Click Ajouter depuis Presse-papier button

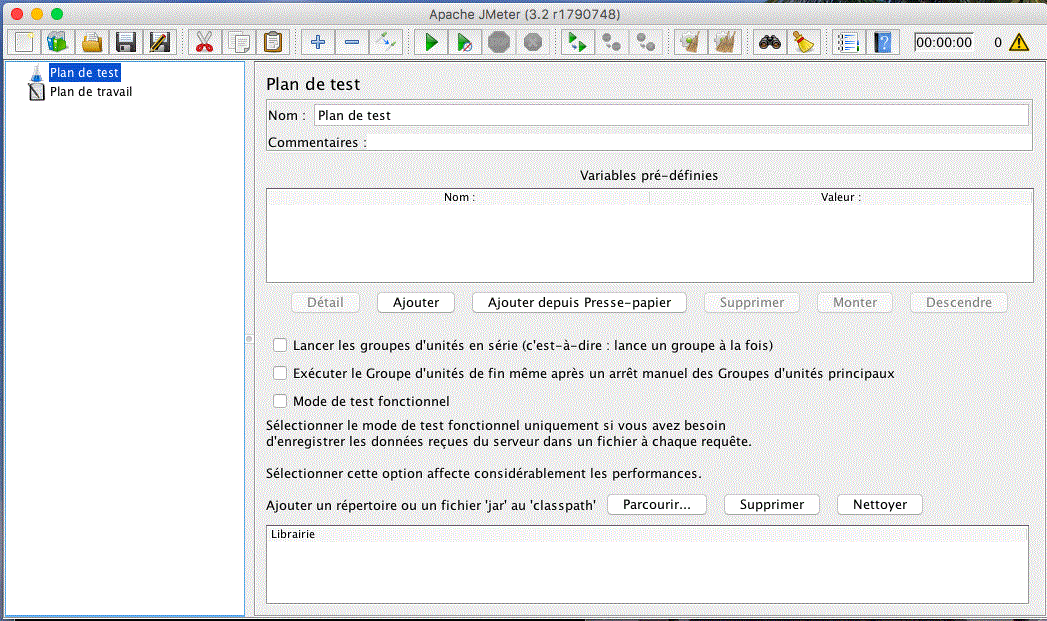click(x=579, y=302)
